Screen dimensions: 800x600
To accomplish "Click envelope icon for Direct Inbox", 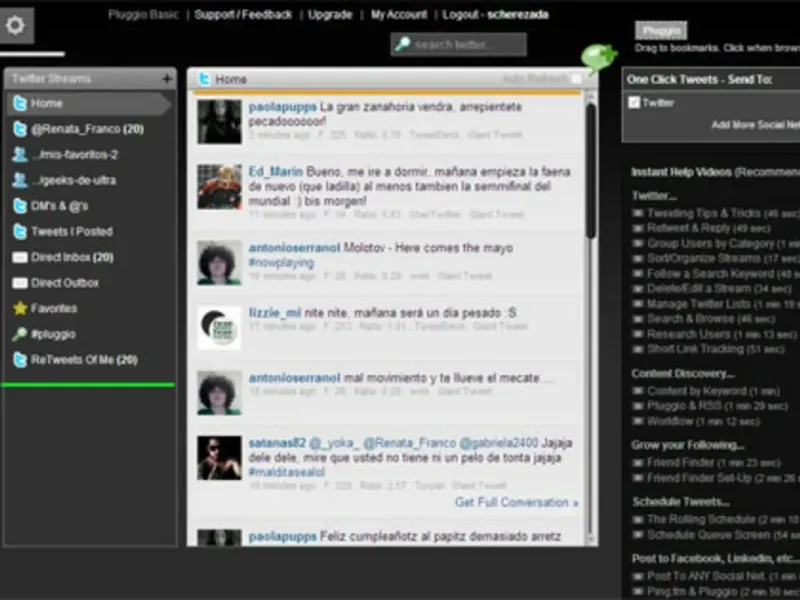I will (20, 257).
